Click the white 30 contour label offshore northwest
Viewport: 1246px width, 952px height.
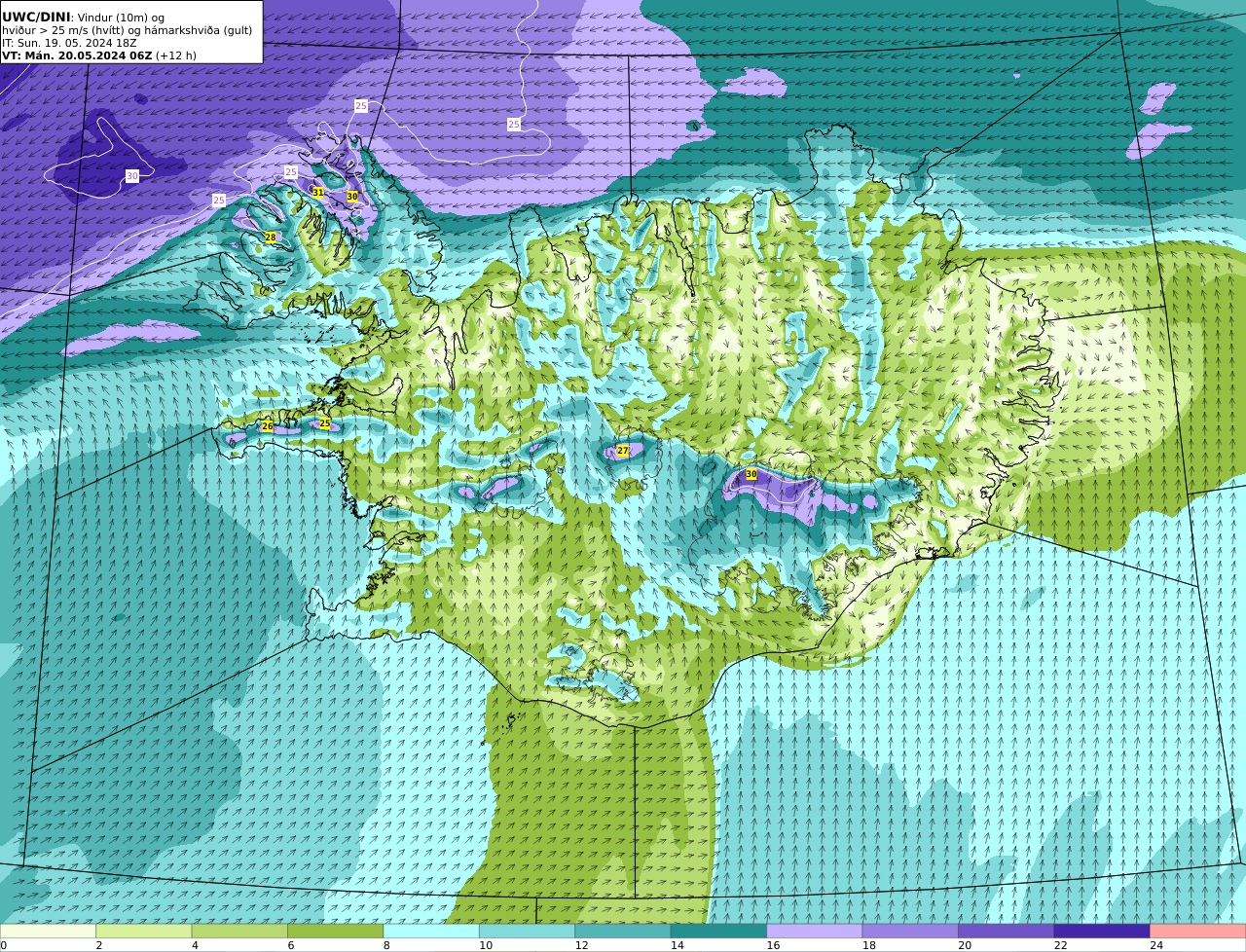click(132, 176)
